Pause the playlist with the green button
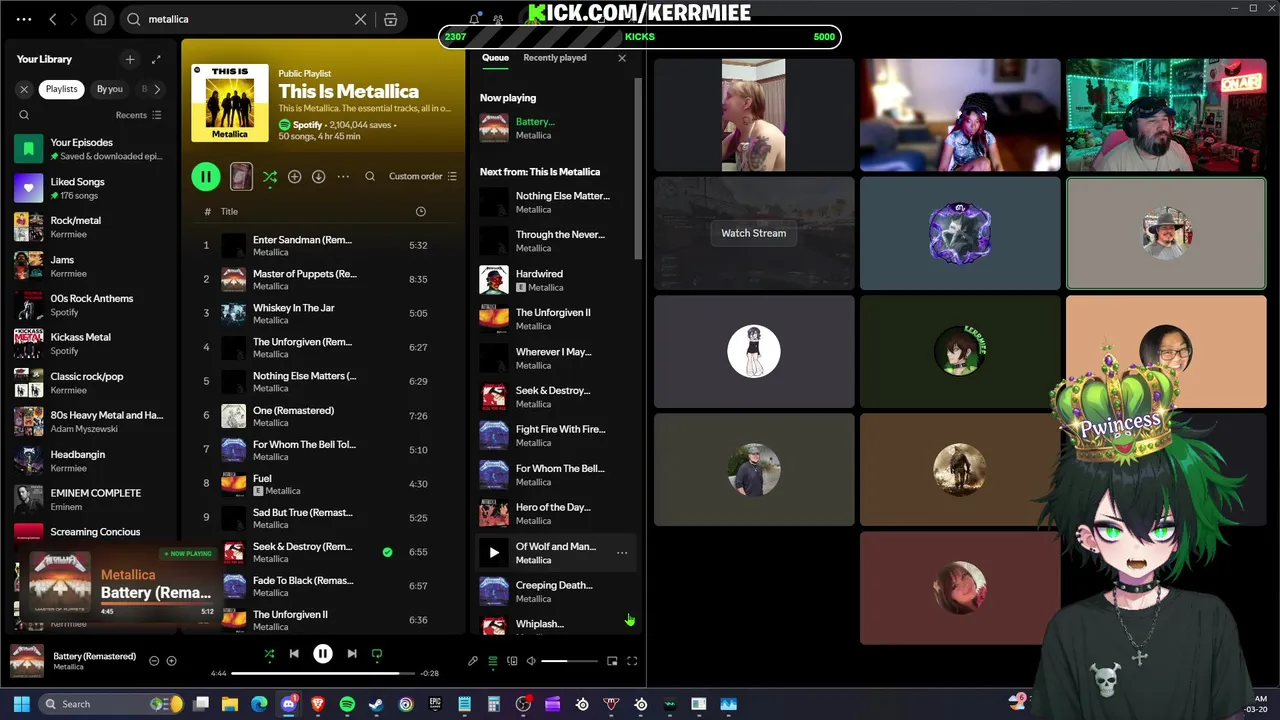Viewport: 1280px width, 720px height. click(x=206, y=177)
